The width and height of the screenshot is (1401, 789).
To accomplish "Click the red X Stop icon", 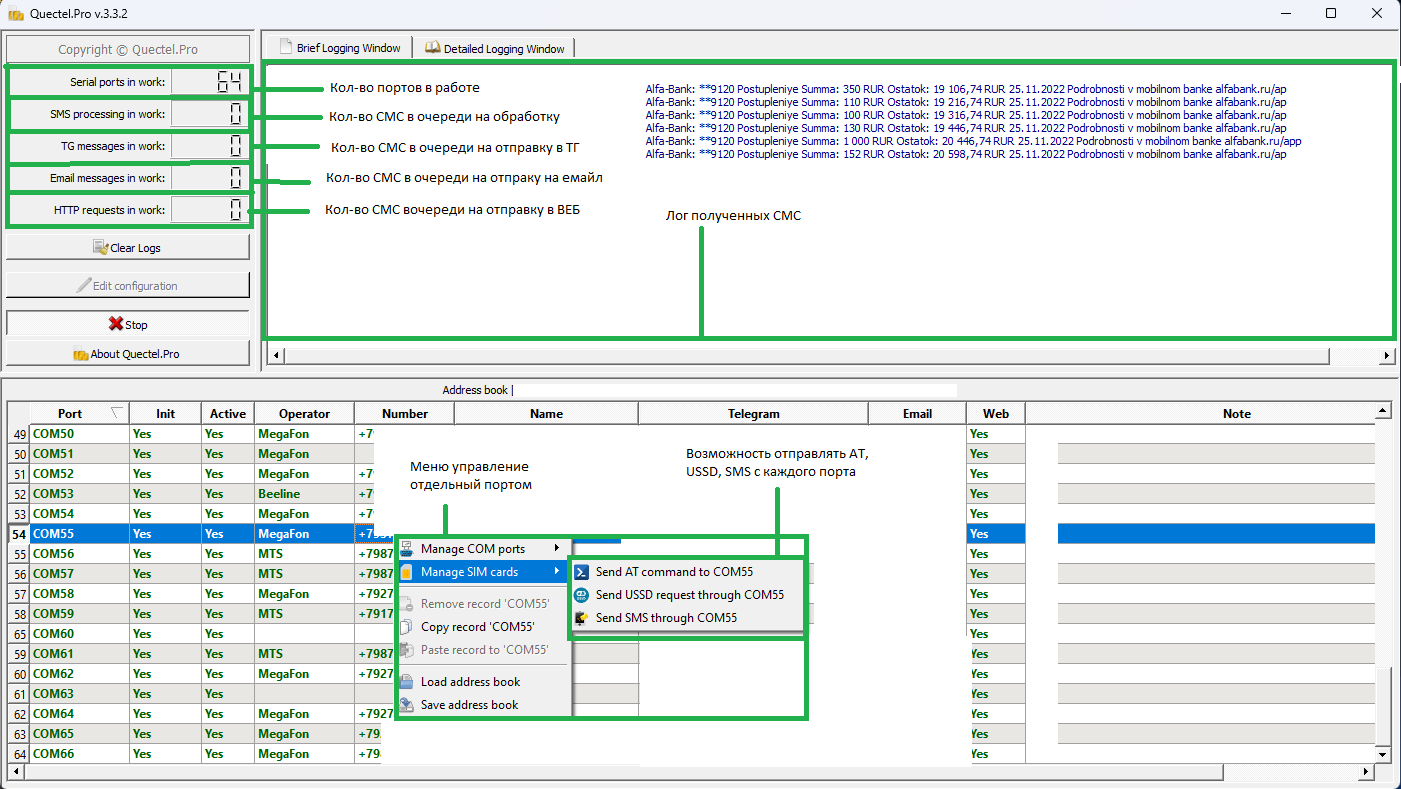I will (x=116, y=324).
